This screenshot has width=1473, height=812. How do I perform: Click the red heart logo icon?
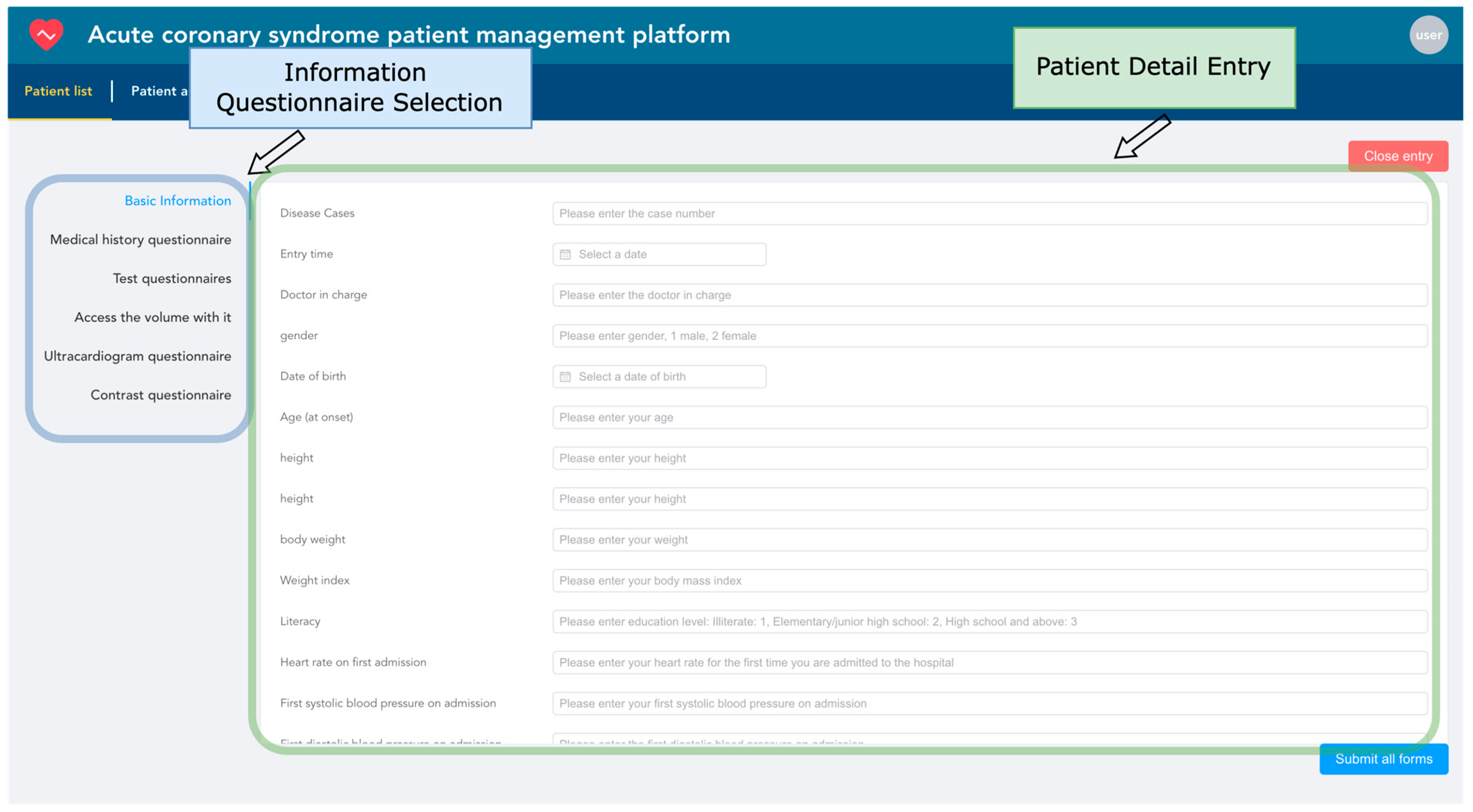46,34
